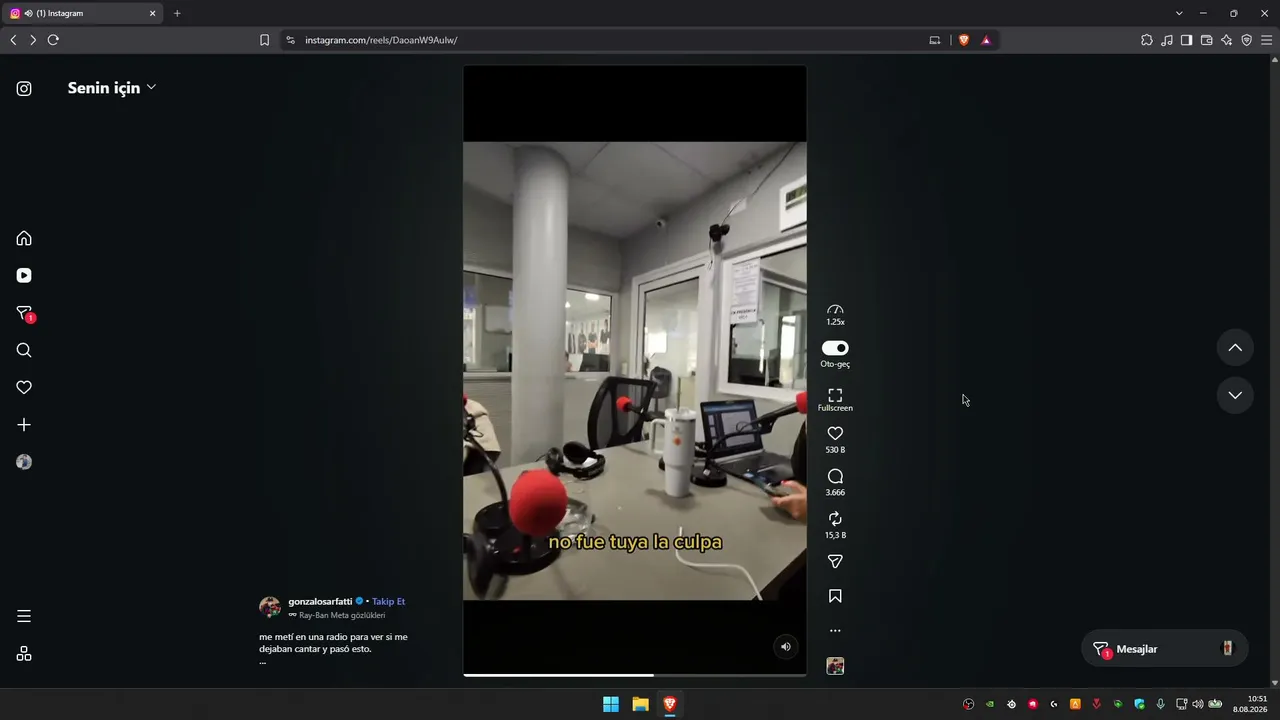Screen dimensions: 1280x720
Task: View site information icon beside the URL
Action: 291,40
